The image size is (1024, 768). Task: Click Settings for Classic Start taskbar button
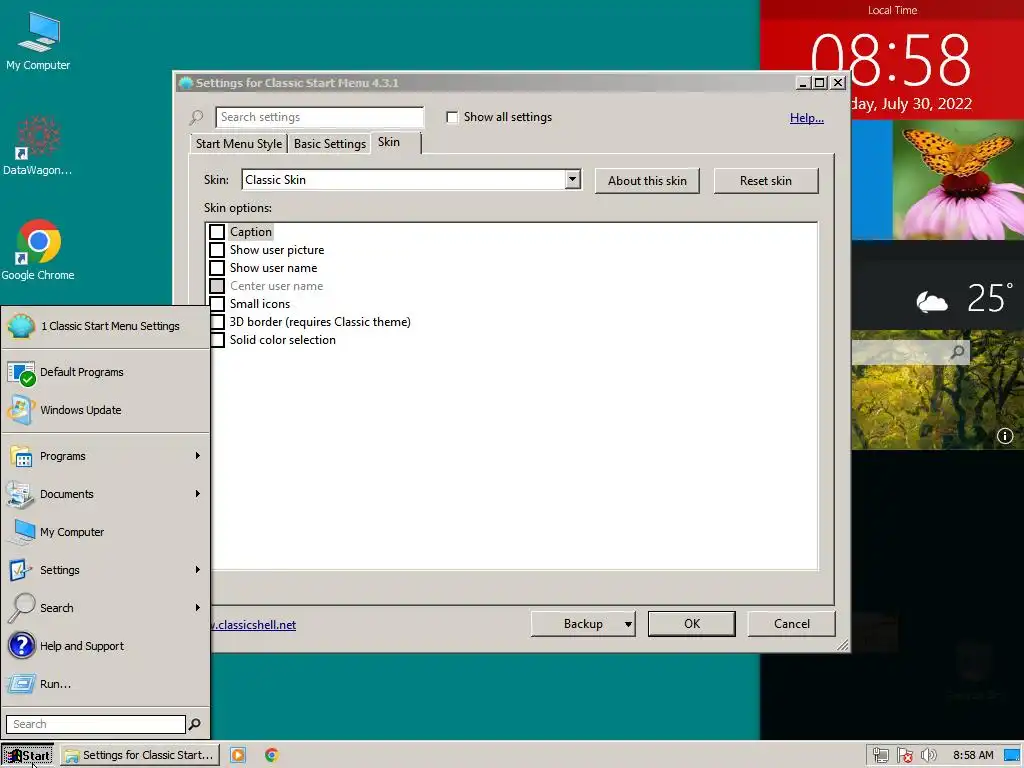[140, 755]
